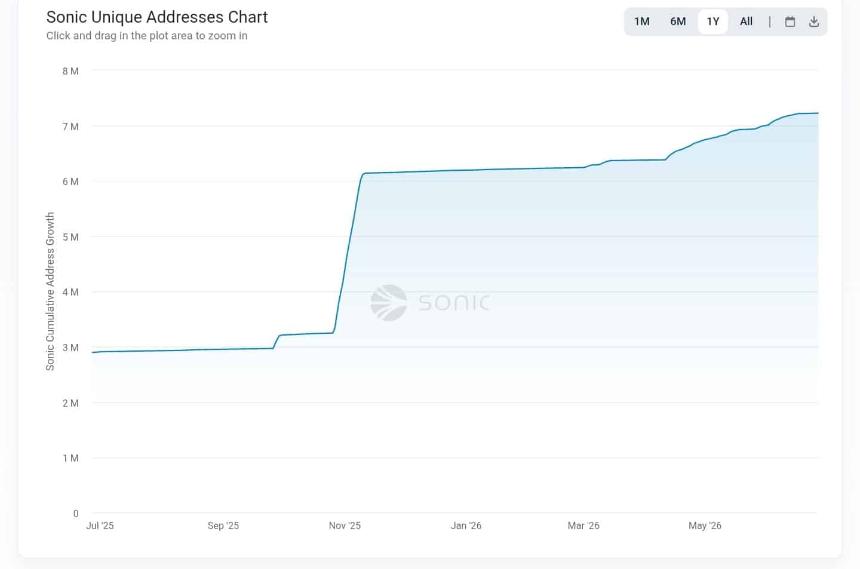Click the 3 M y-axis label
The height and width of the screenshot is (569, 860).
click(70, 347)
